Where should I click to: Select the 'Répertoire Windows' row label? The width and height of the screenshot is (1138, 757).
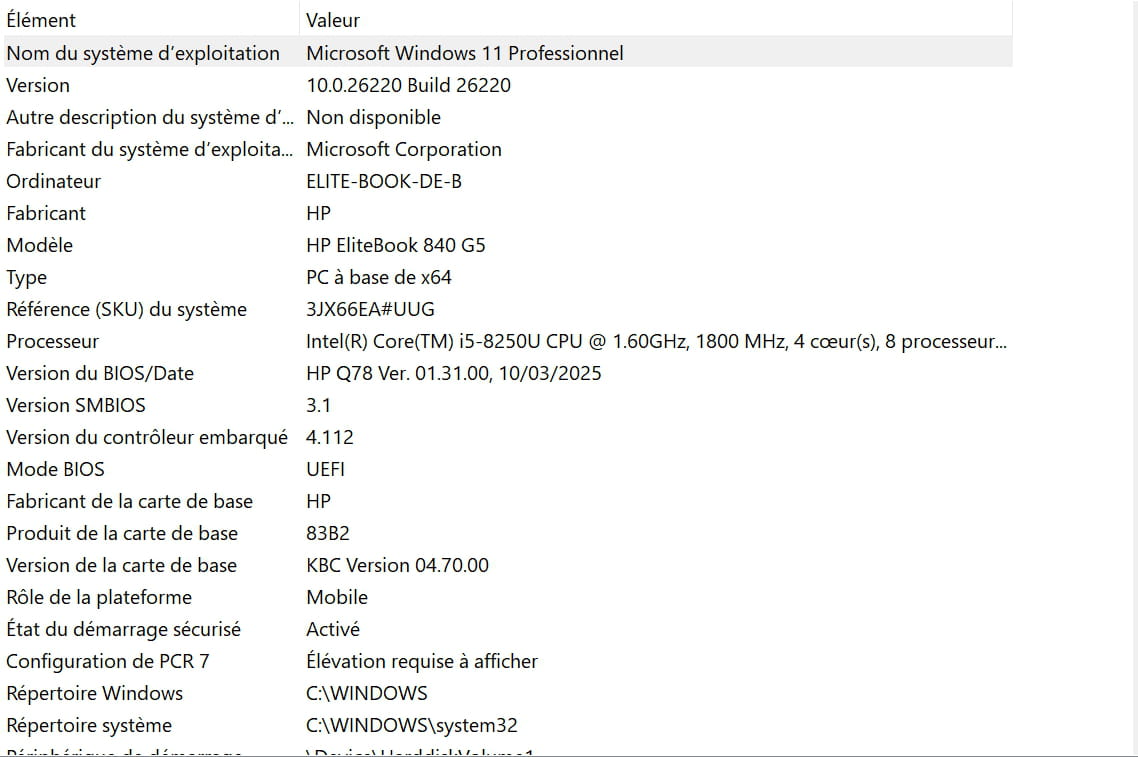point(94,693)
